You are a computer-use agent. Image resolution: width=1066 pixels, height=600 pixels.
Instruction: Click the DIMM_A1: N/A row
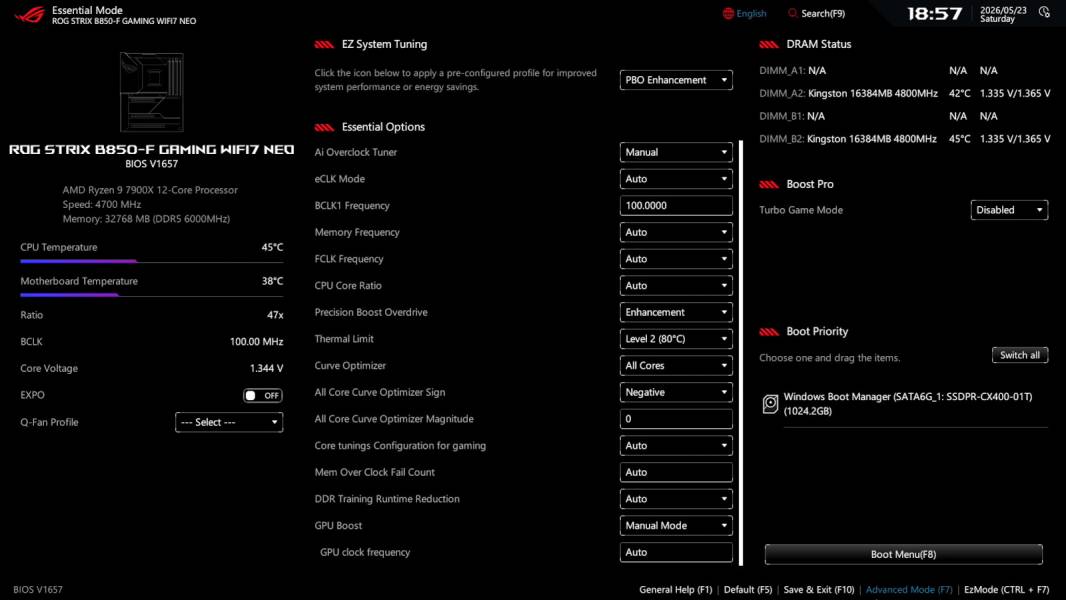click(878, 71)
